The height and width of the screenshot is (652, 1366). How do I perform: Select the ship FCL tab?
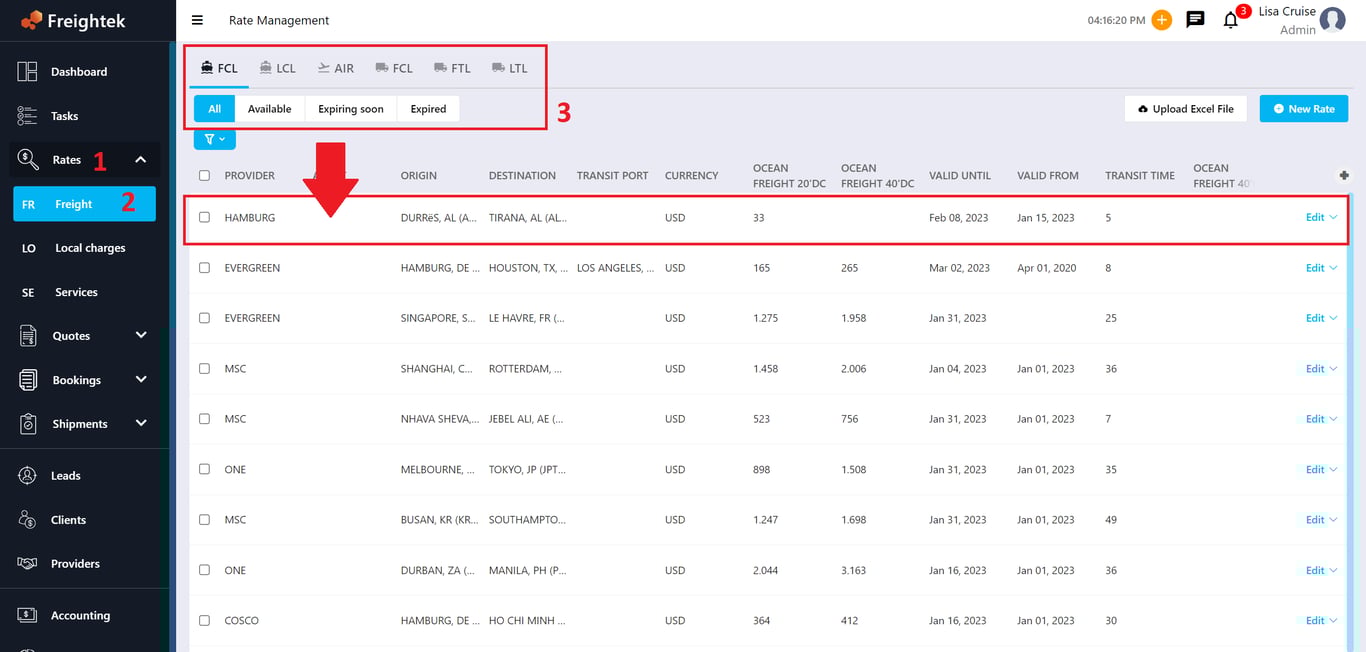click(219, 68)
